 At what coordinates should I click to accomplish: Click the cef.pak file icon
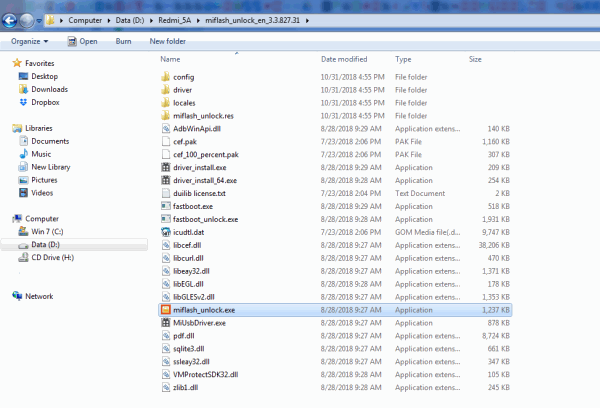click(x=165, y=142)
